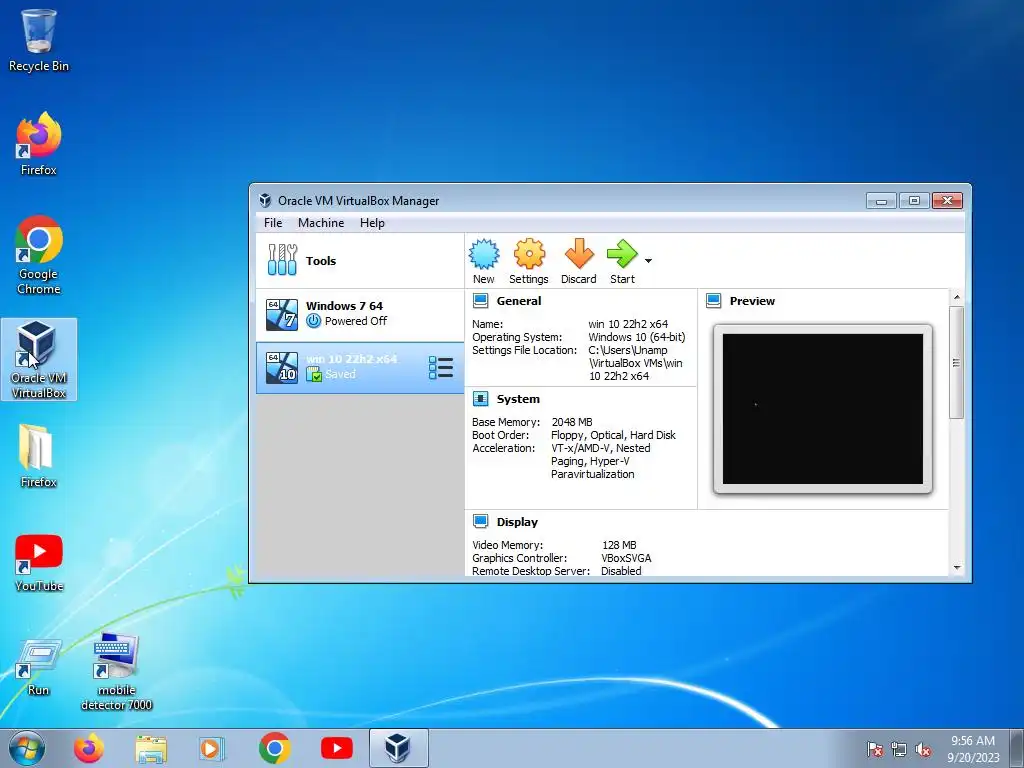Click the Preview heading text
Screen dimensions: 1024x768
pyautogui.click(x=752, y=301)
